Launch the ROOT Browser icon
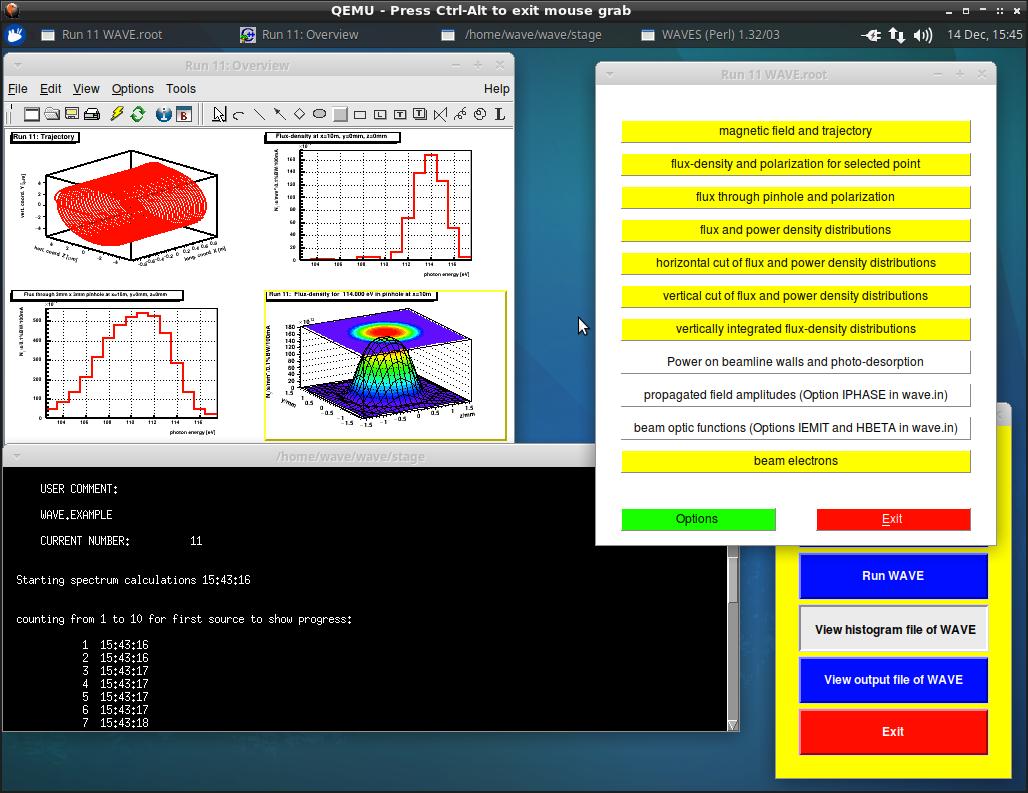1028x793 pixels. point(184,114)
